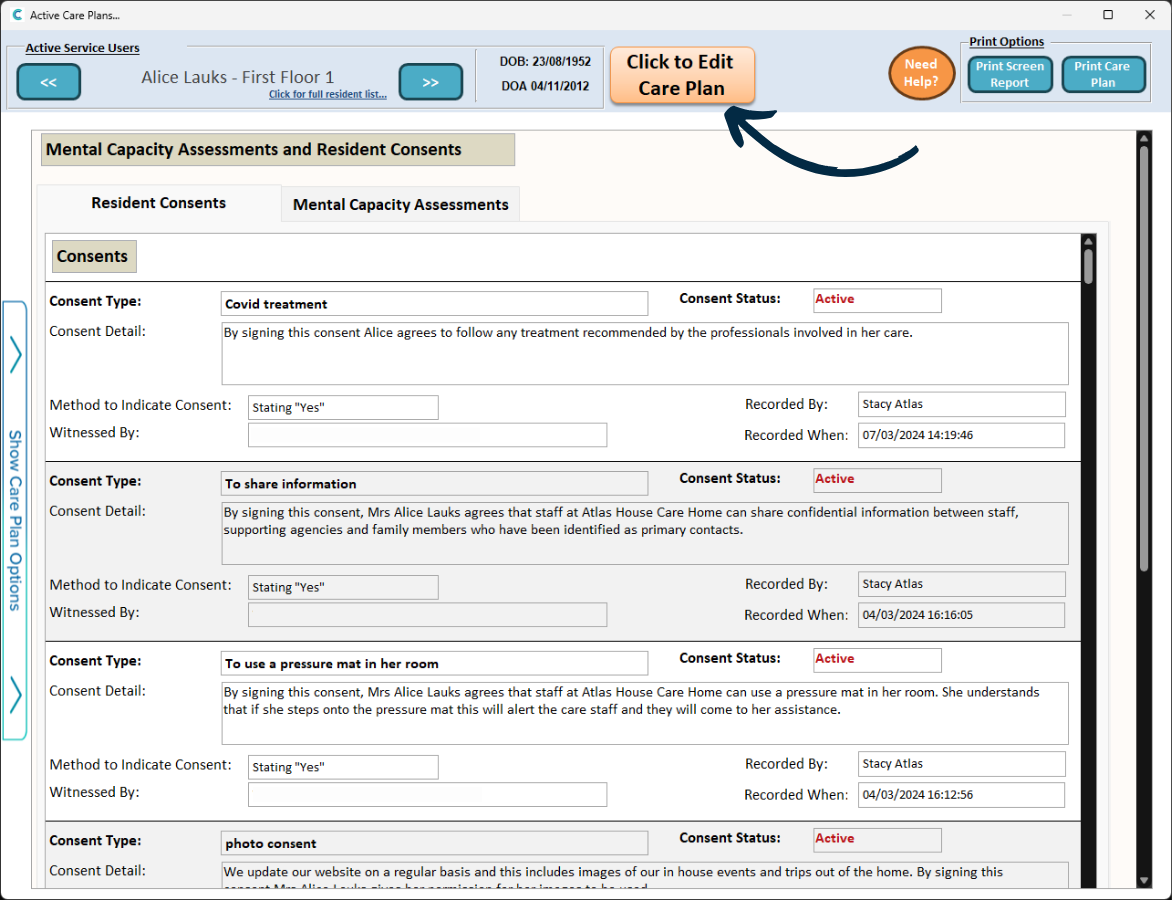Maximize the Active Care Plans window

pos(1108,15)
